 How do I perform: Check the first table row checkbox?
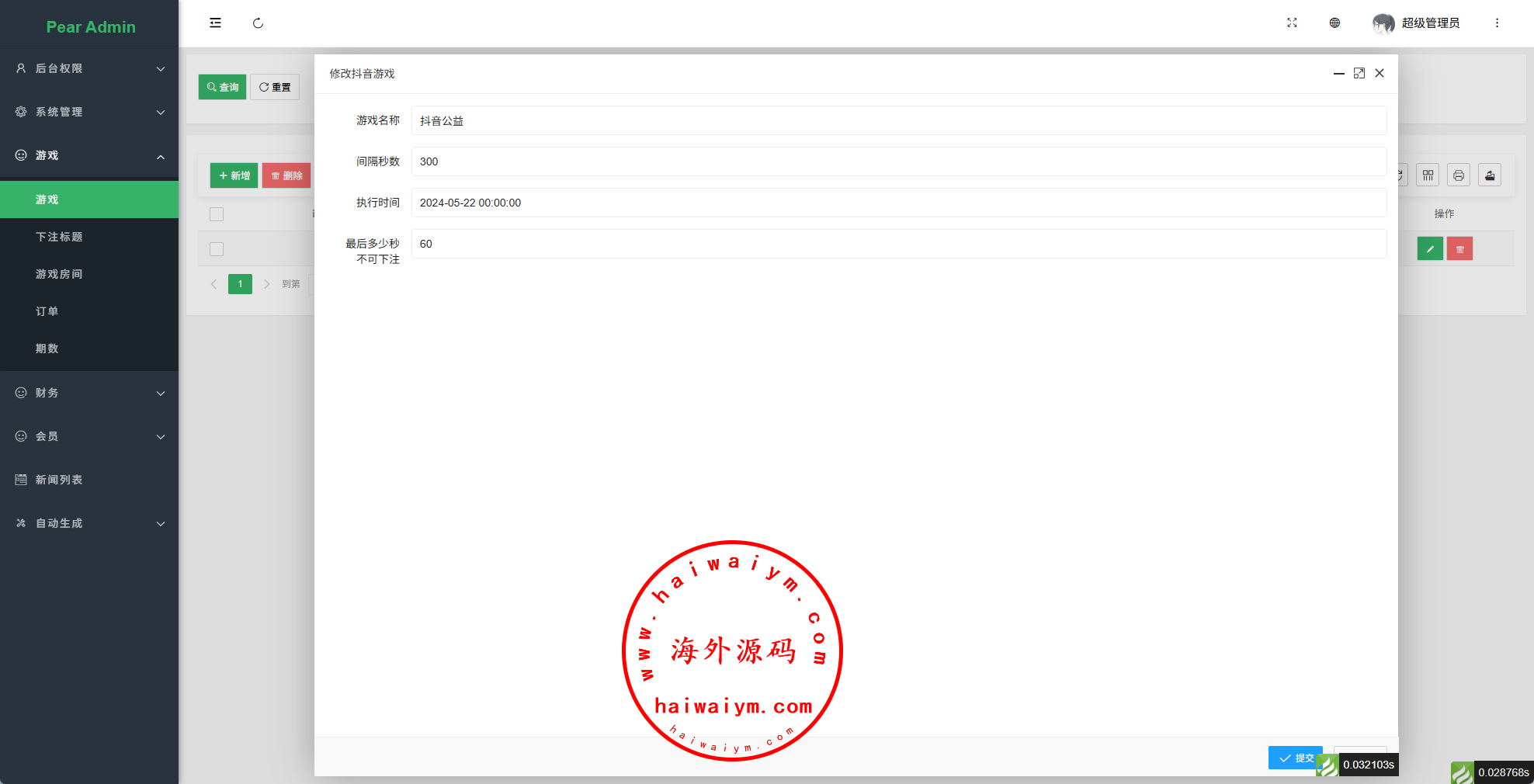tap(217, 249)
